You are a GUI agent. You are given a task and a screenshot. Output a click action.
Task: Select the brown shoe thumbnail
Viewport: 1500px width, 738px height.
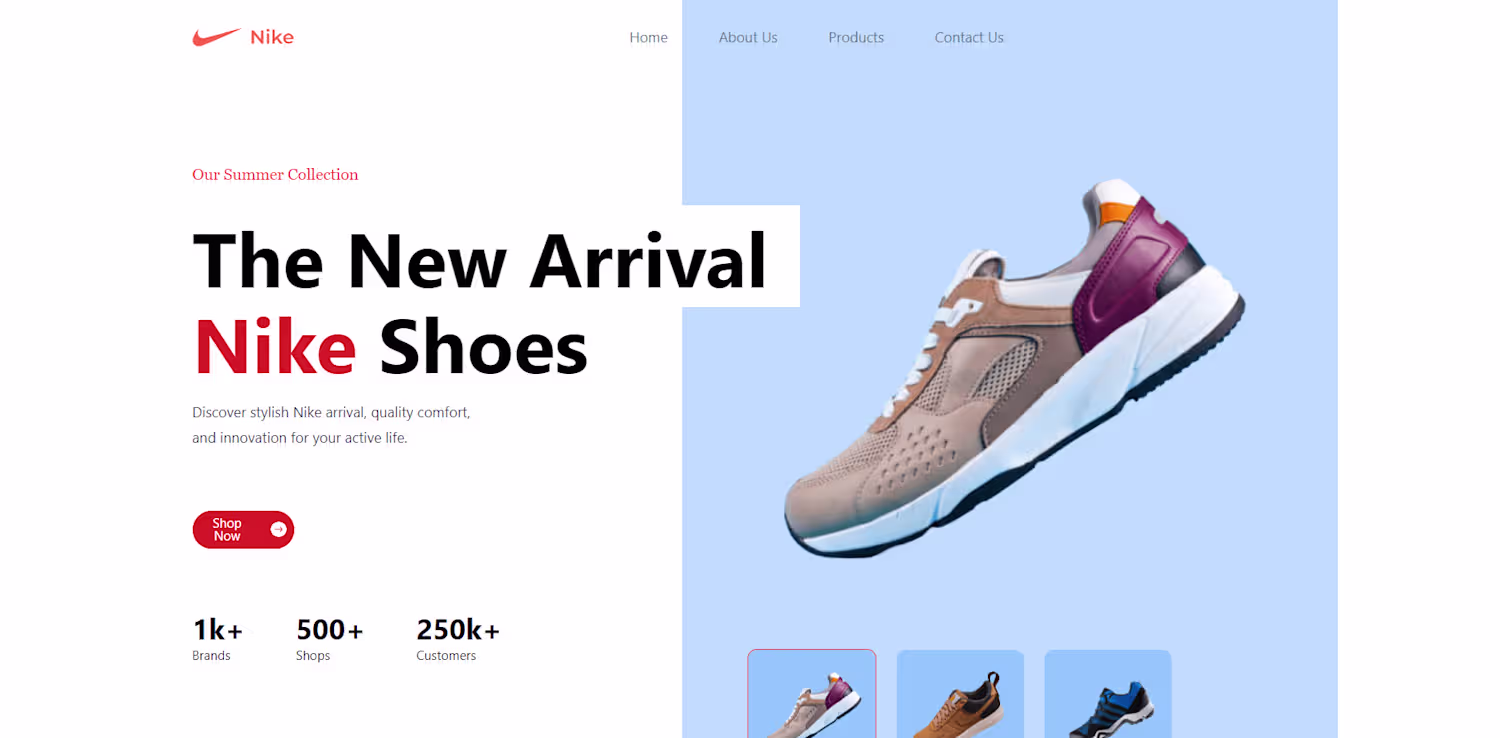point(960,694)
